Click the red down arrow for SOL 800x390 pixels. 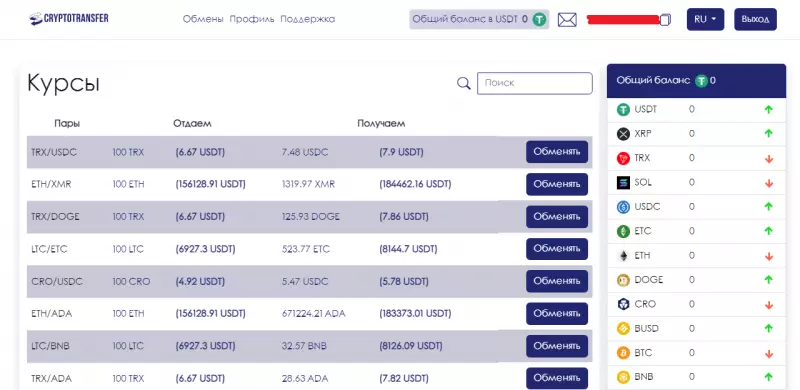[769, 183]
